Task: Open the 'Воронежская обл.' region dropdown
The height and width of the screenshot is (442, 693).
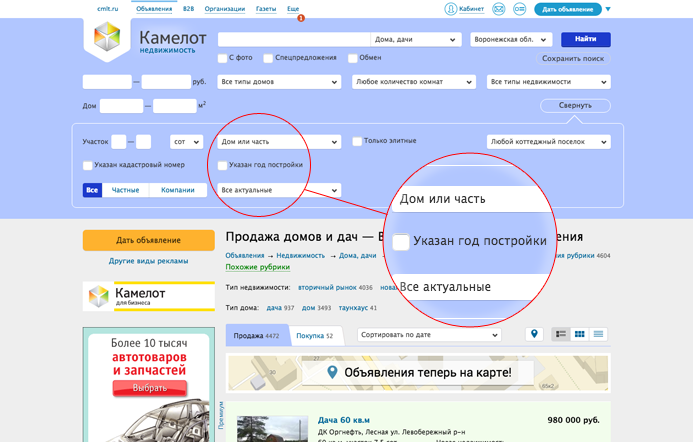Action: [x=510, y=40]
